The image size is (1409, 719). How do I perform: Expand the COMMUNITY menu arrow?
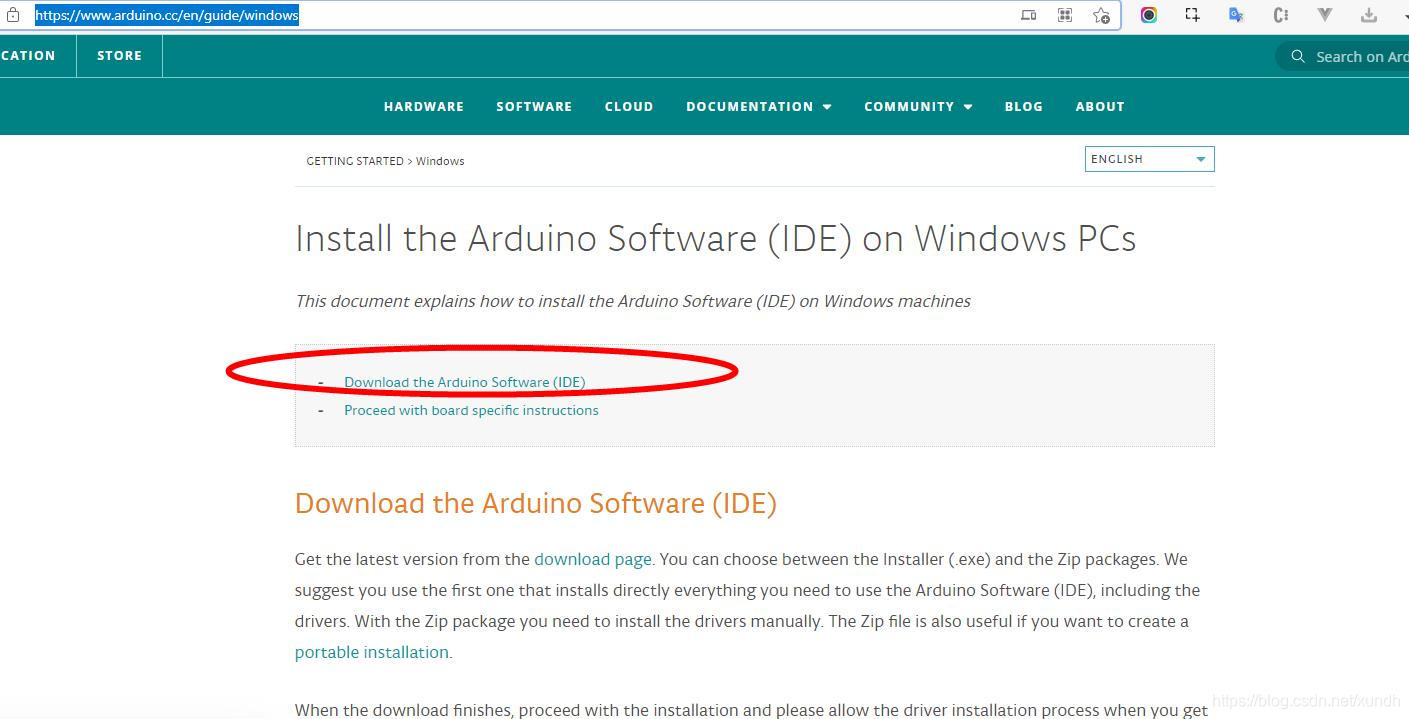[x=968, y=107]
